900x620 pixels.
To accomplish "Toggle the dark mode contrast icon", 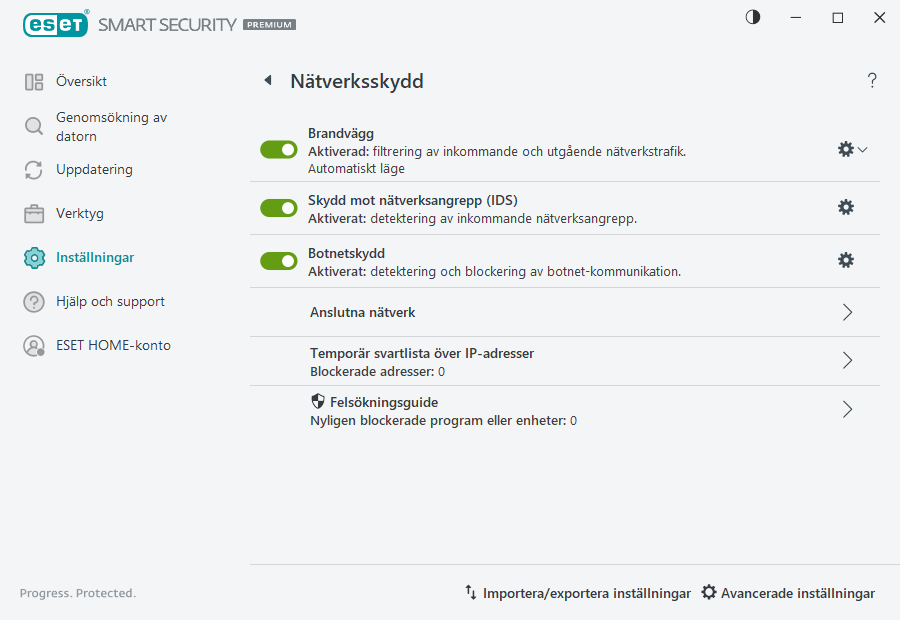I will point(752,17).
